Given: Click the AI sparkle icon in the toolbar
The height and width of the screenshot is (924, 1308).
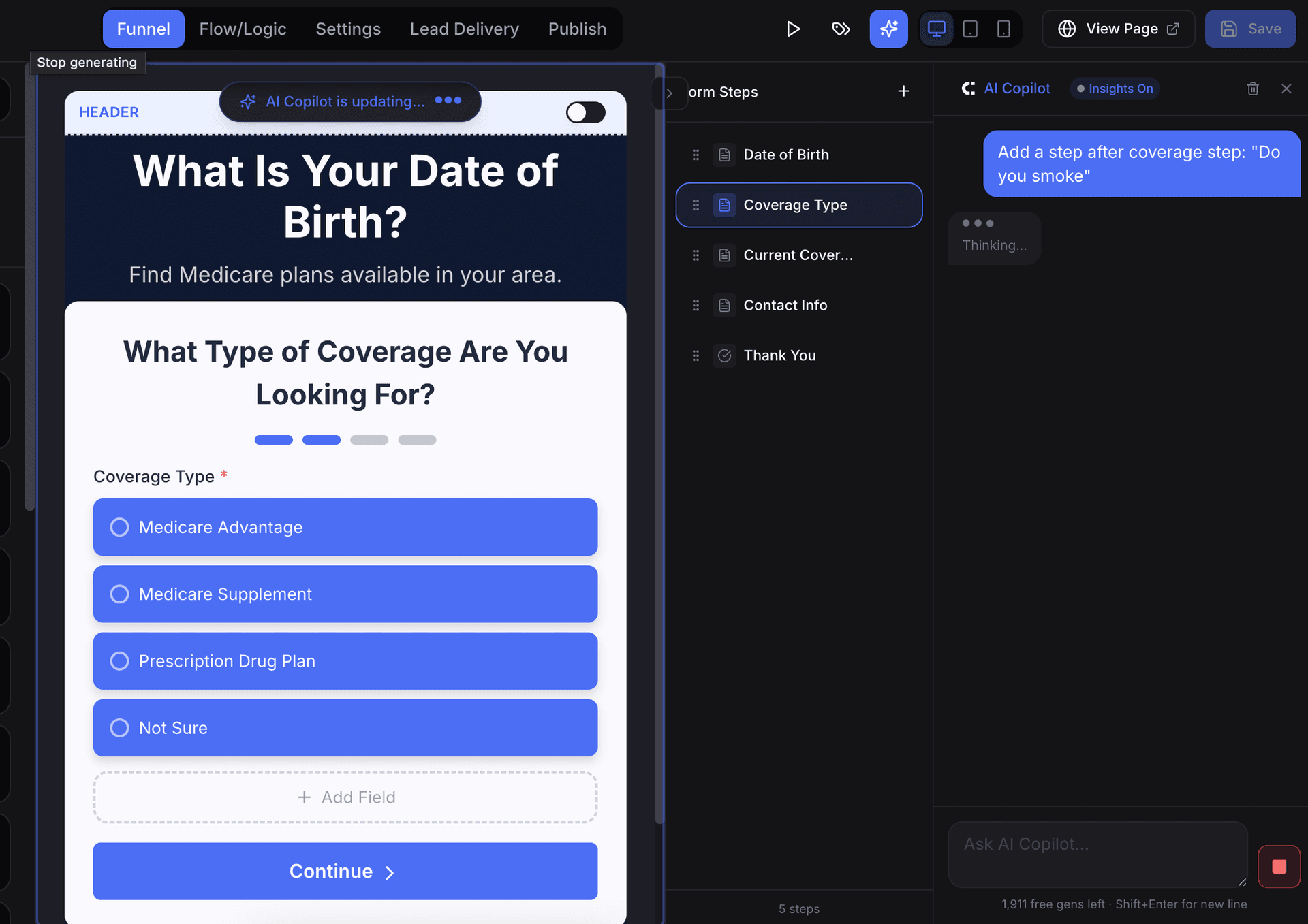Looking at the screenshot, I should (x=888, y=29).
